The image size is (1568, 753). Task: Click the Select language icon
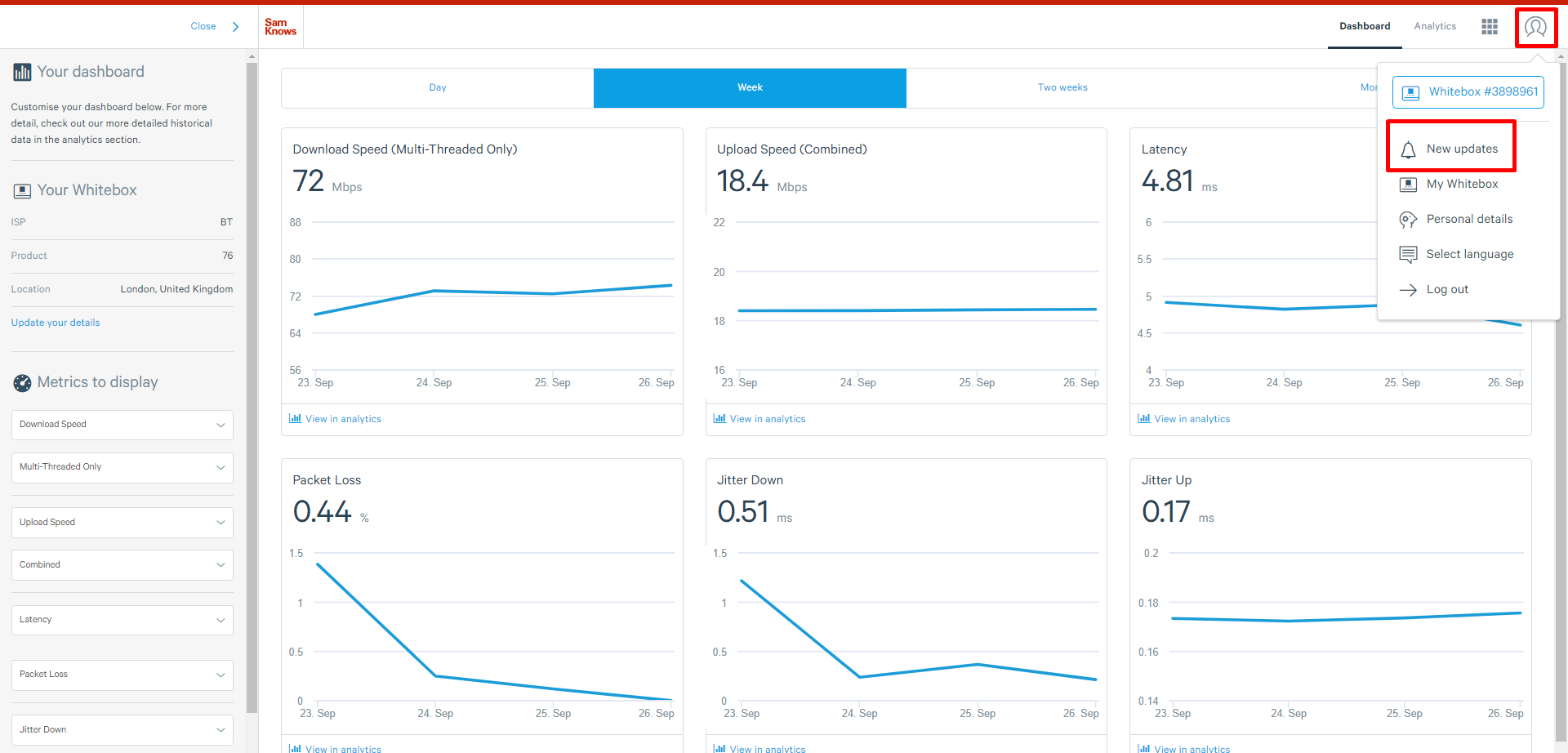coord(1408,255)
